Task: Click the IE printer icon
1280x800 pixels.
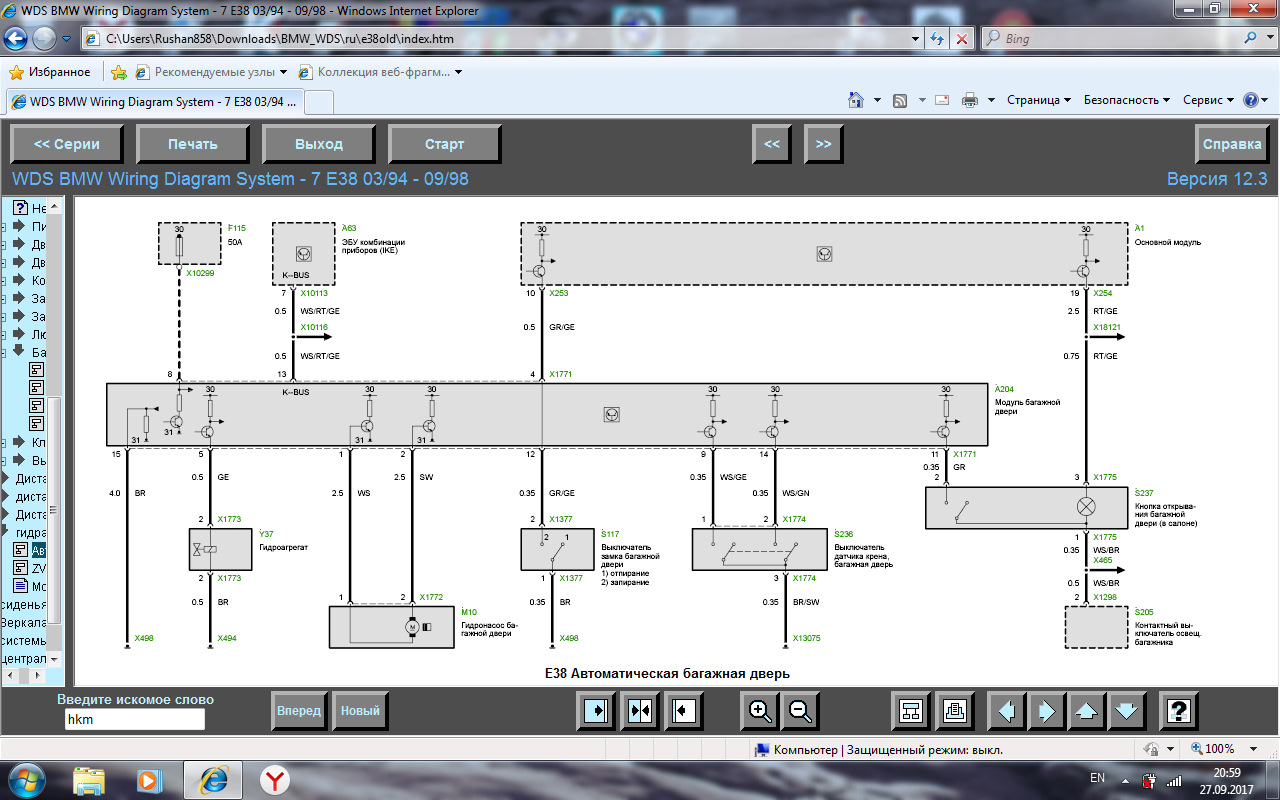Action: pyautogui.click(x=970, y=100)
